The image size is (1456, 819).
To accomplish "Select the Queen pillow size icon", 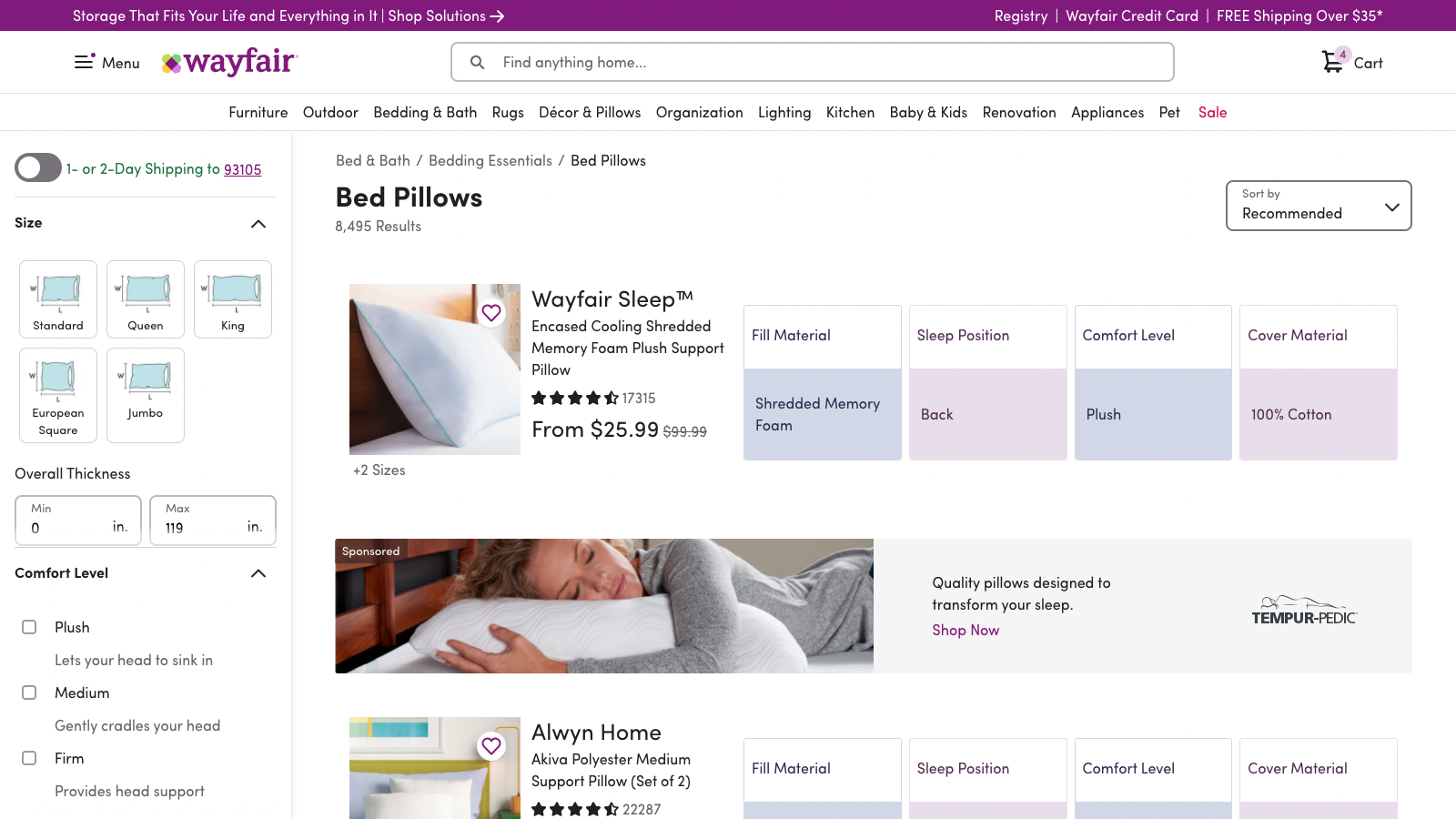I will [146, 299].
